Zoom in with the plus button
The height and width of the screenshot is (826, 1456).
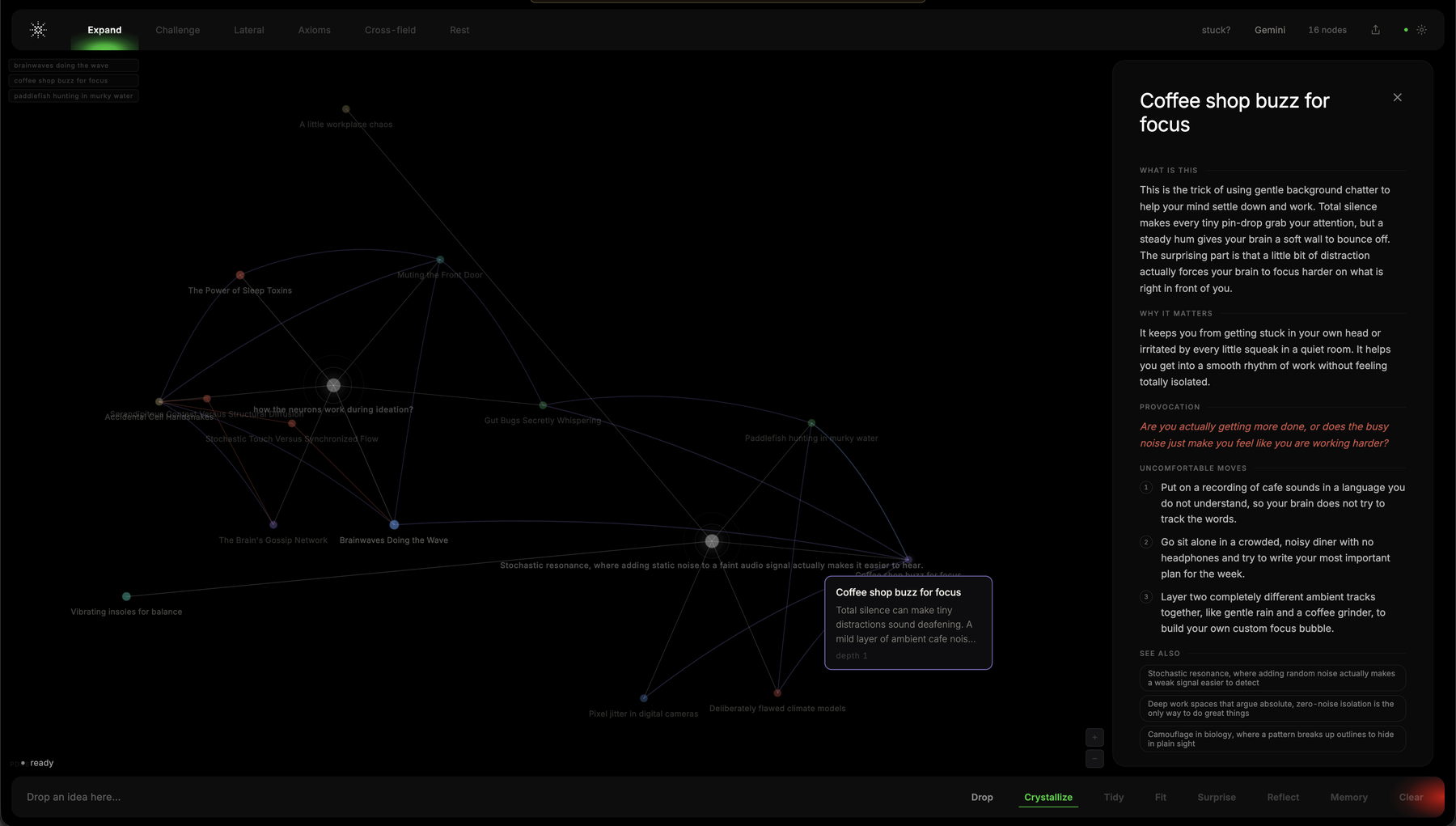coord(1094,737)
